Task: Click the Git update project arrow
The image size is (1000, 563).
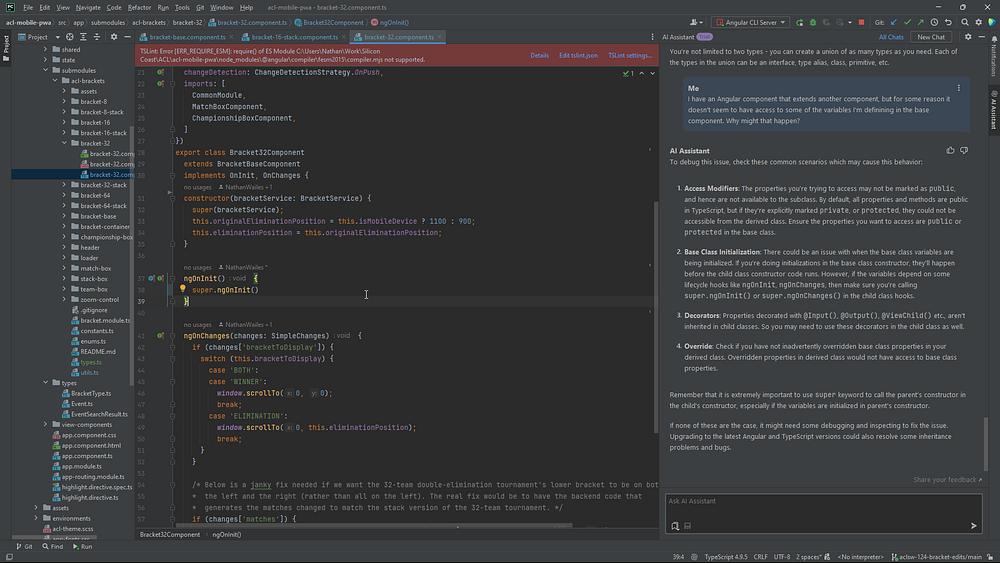Action: pyautogui.click(x=893, y=22)
